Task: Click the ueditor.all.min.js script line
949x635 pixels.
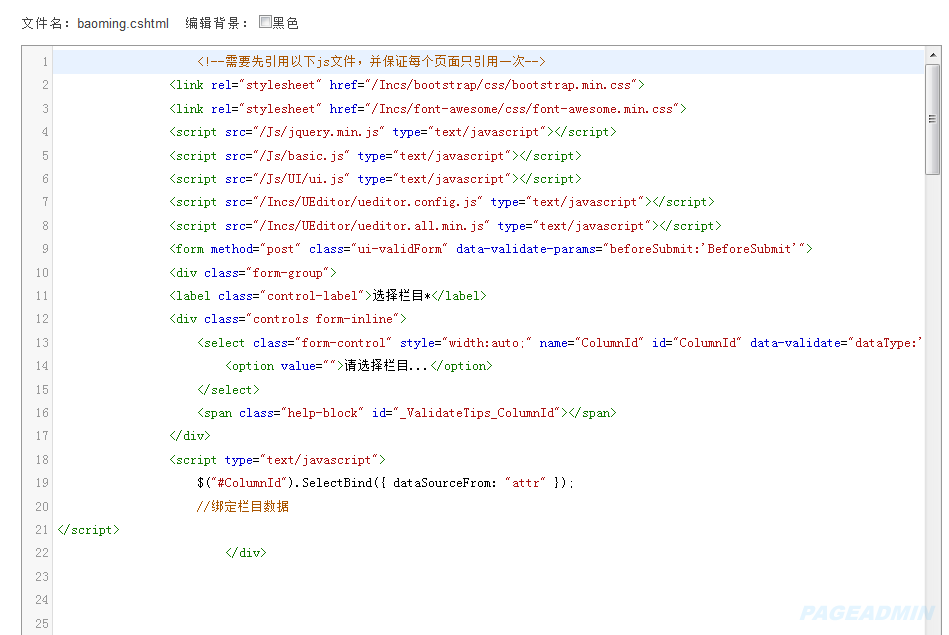Action: (x=445, y=226)
